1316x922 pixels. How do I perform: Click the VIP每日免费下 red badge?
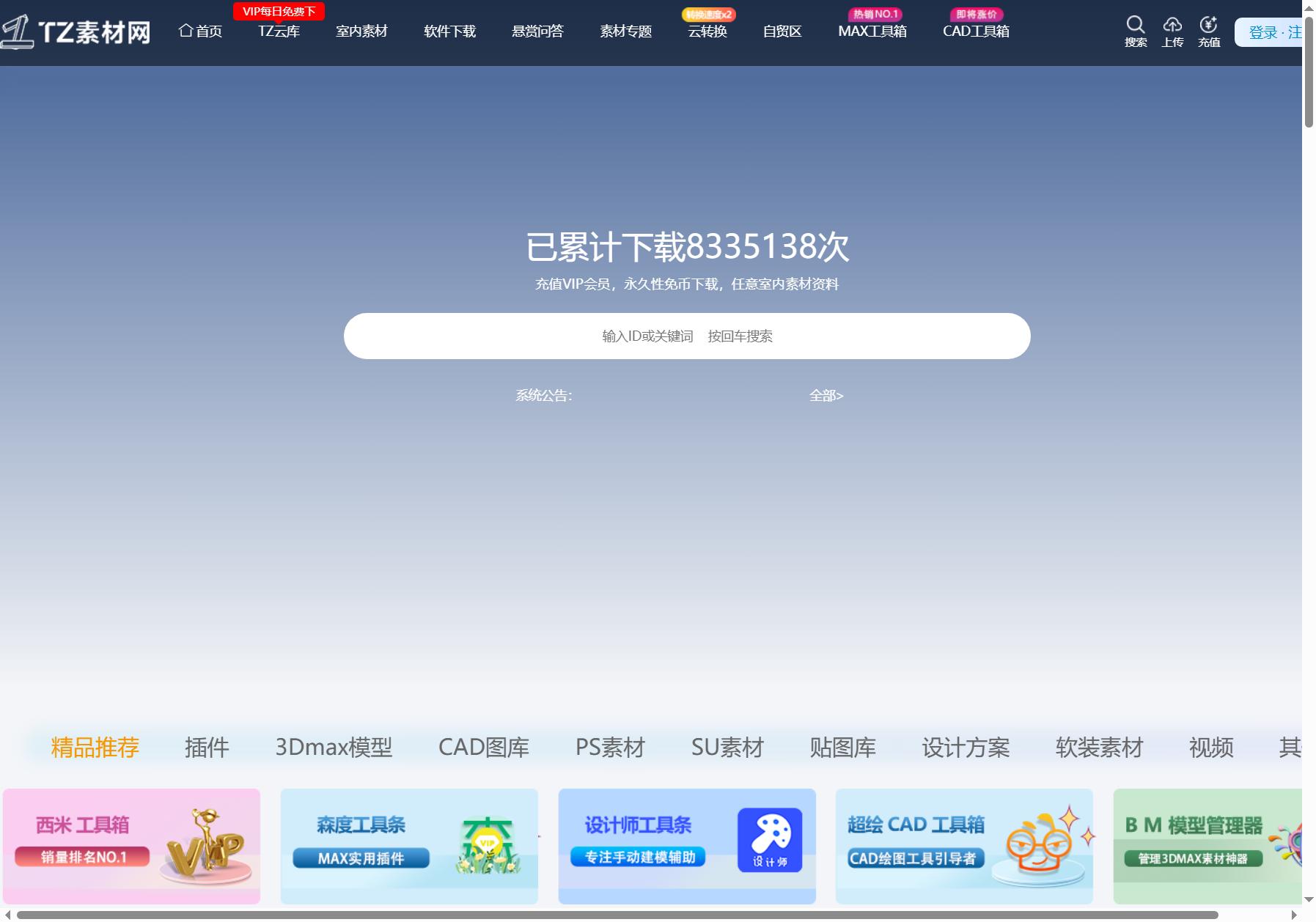[x=279, y=12]
